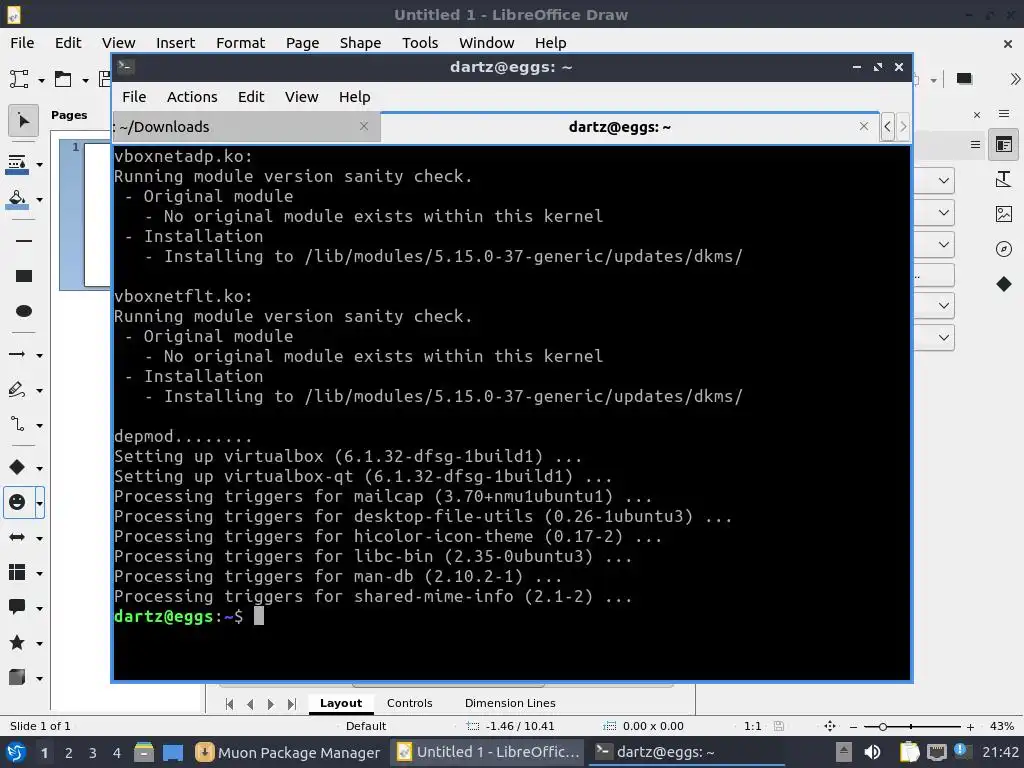
Task: Click the Transformations icon in top toolbar
Action: (19, 80)
